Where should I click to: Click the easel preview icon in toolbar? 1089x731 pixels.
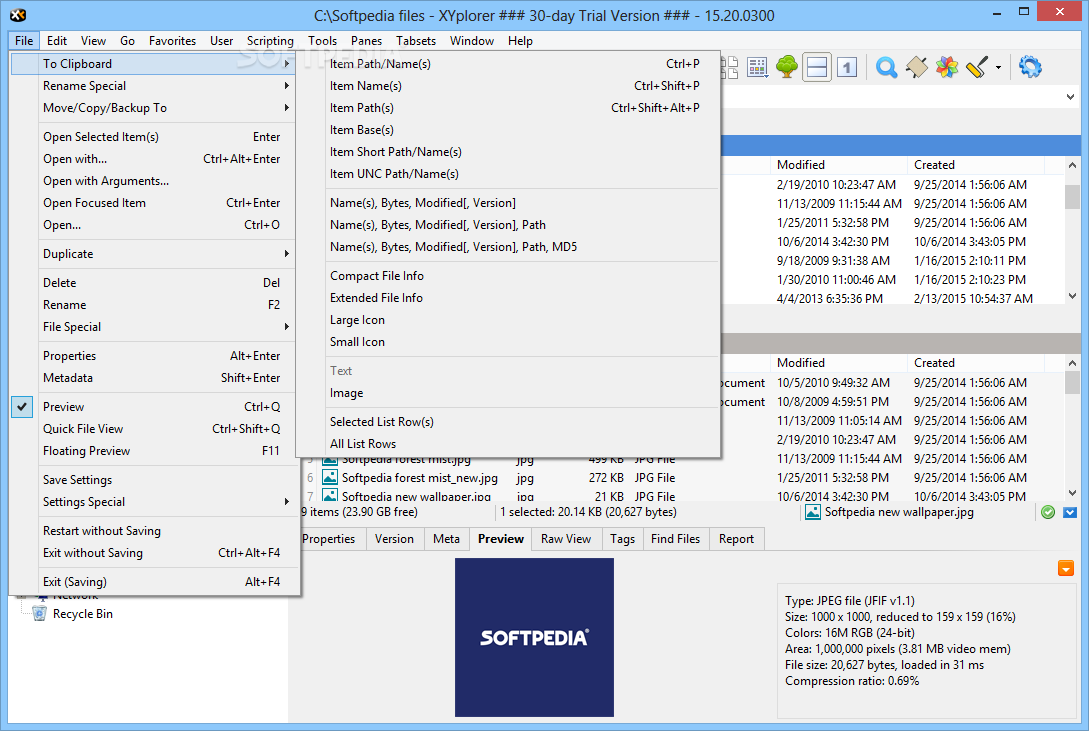point(917,67)
